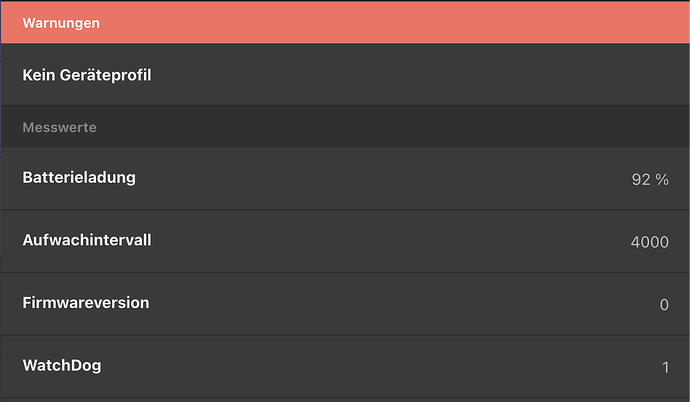Click the 4000 wake interval value
This screenshot has height=402, width=690.
click(650, 242)
